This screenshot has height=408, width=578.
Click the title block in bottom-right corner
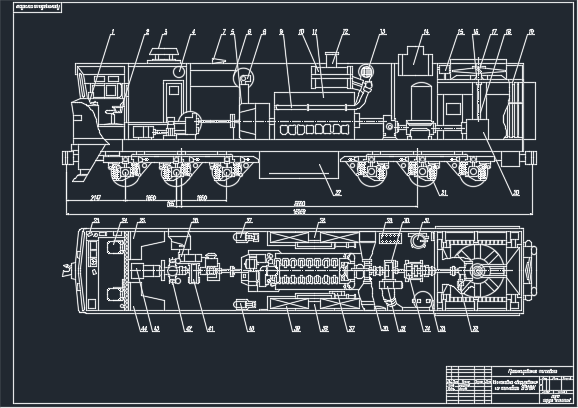(509, 385)
